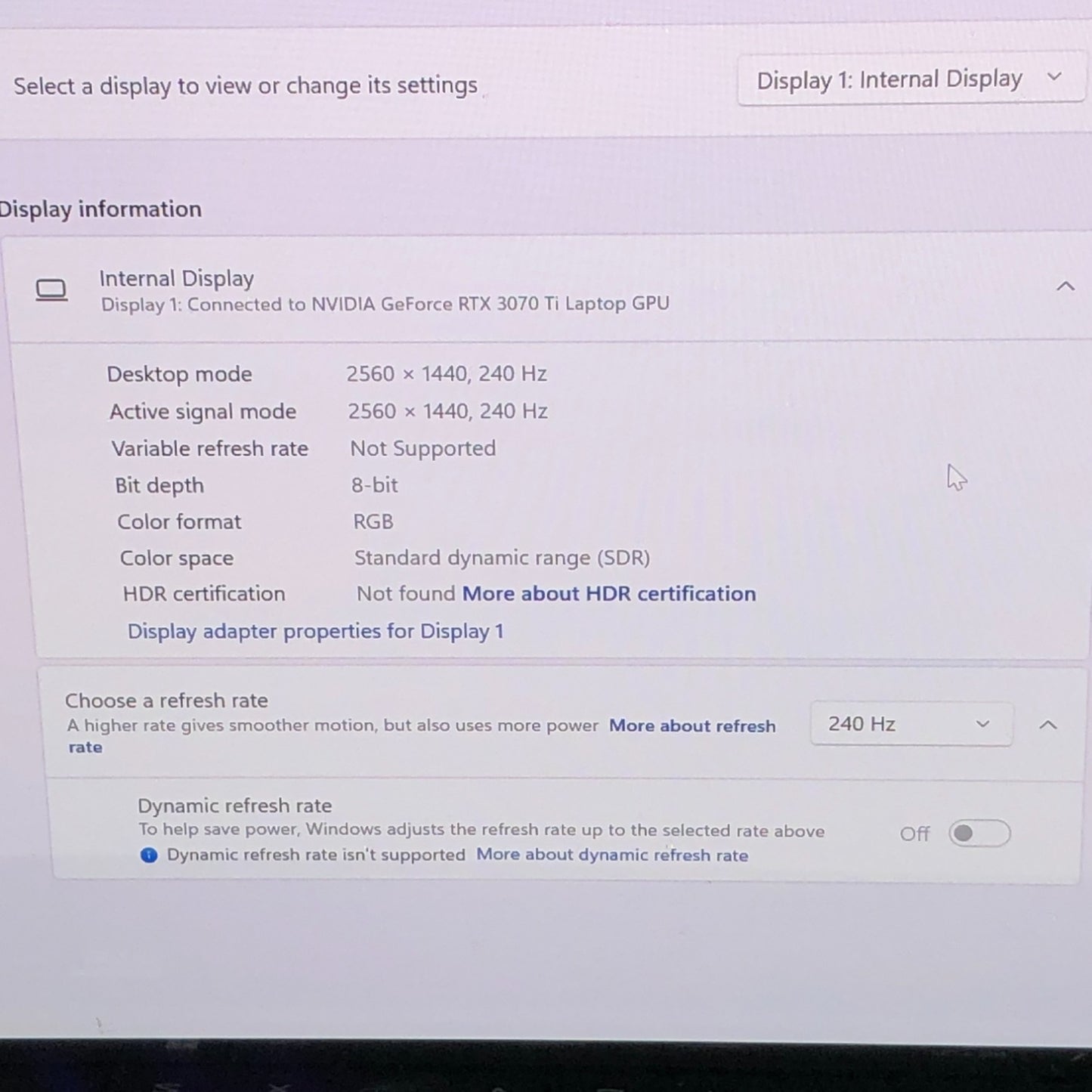Screen dimensions: 1092x1092
Task: Click the HDR certification label
Action: [204, 594]
